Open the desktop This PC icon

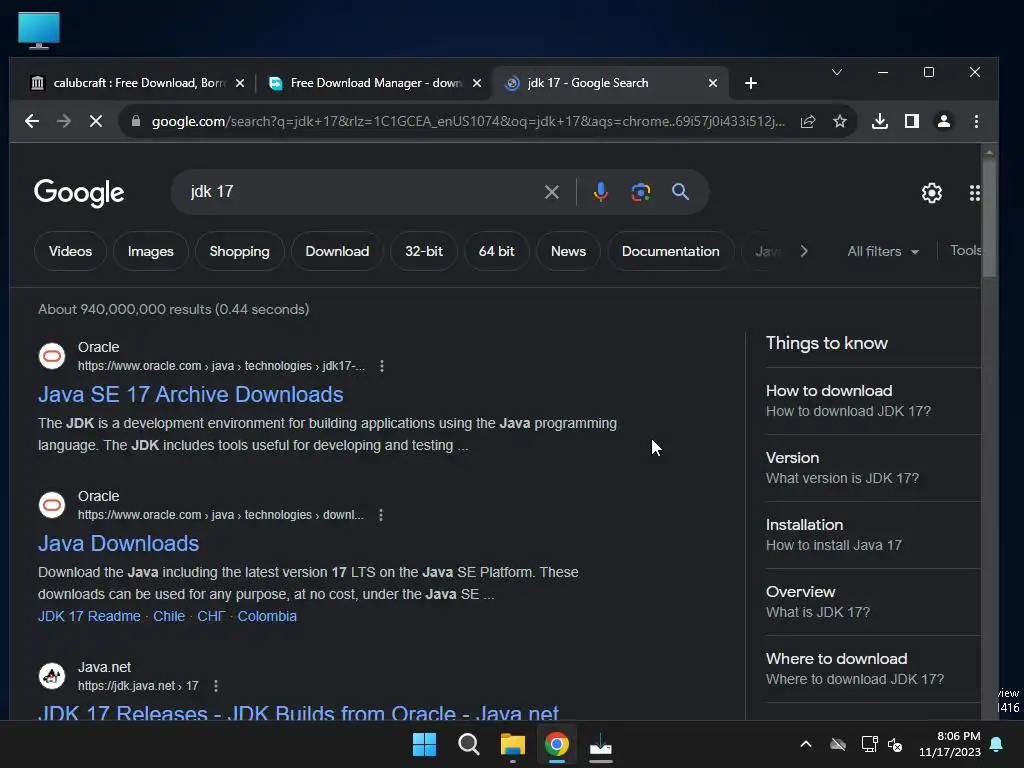point(39,31)
